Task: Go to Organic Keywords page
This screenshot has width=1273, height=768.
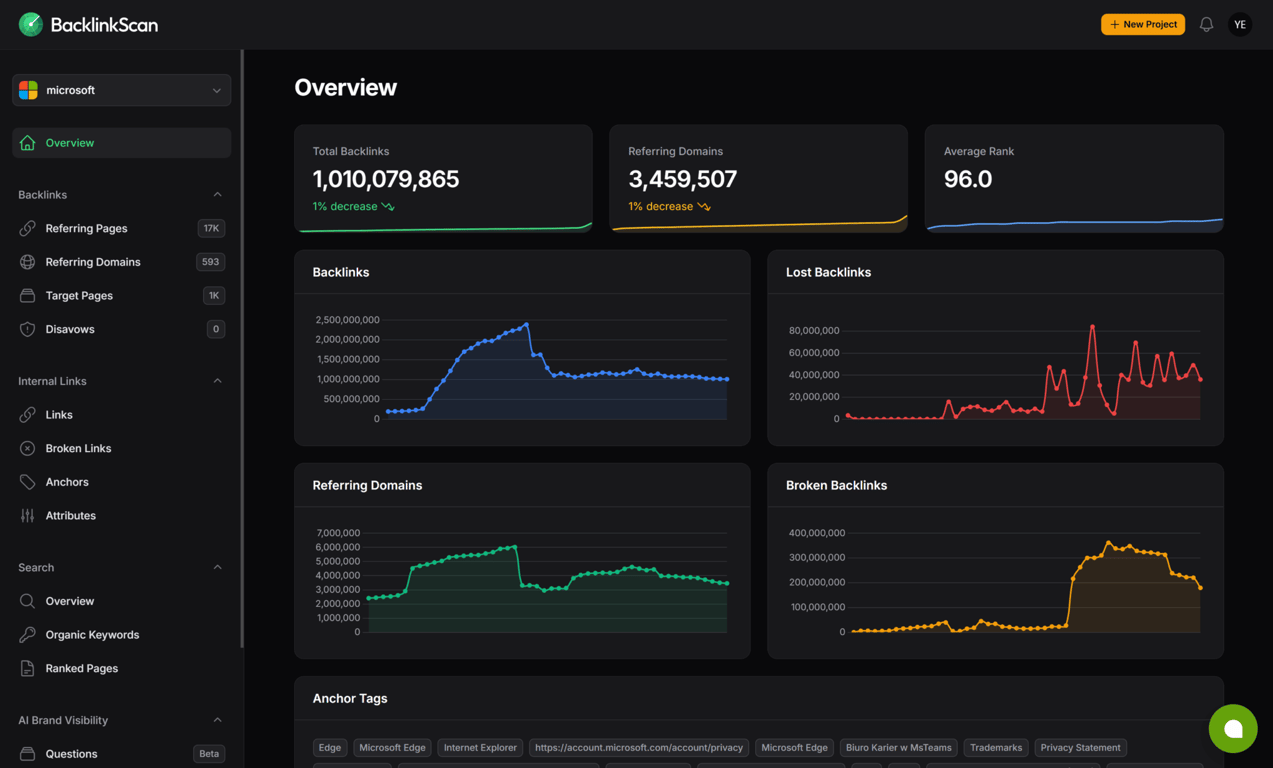Action: click(92, 635)
